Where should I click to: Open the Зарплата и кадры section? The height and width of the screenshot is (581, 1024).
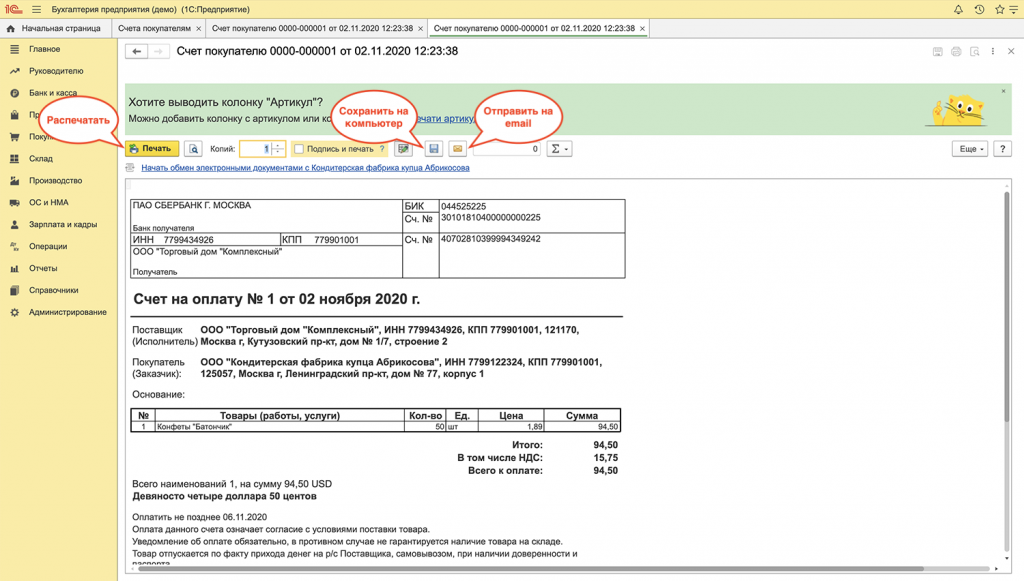click(63, 224)
